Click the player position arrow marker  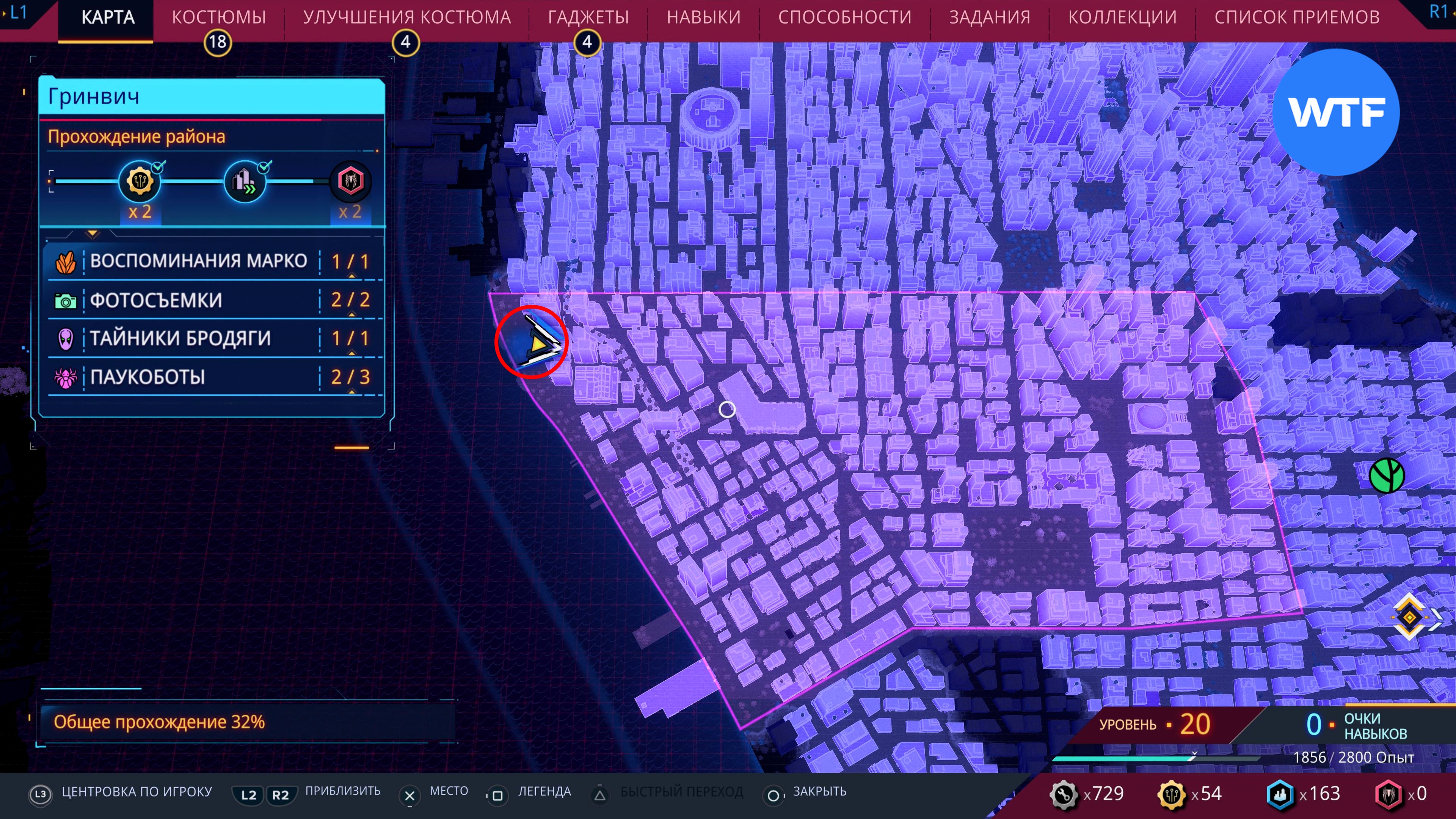click(537, 342)
